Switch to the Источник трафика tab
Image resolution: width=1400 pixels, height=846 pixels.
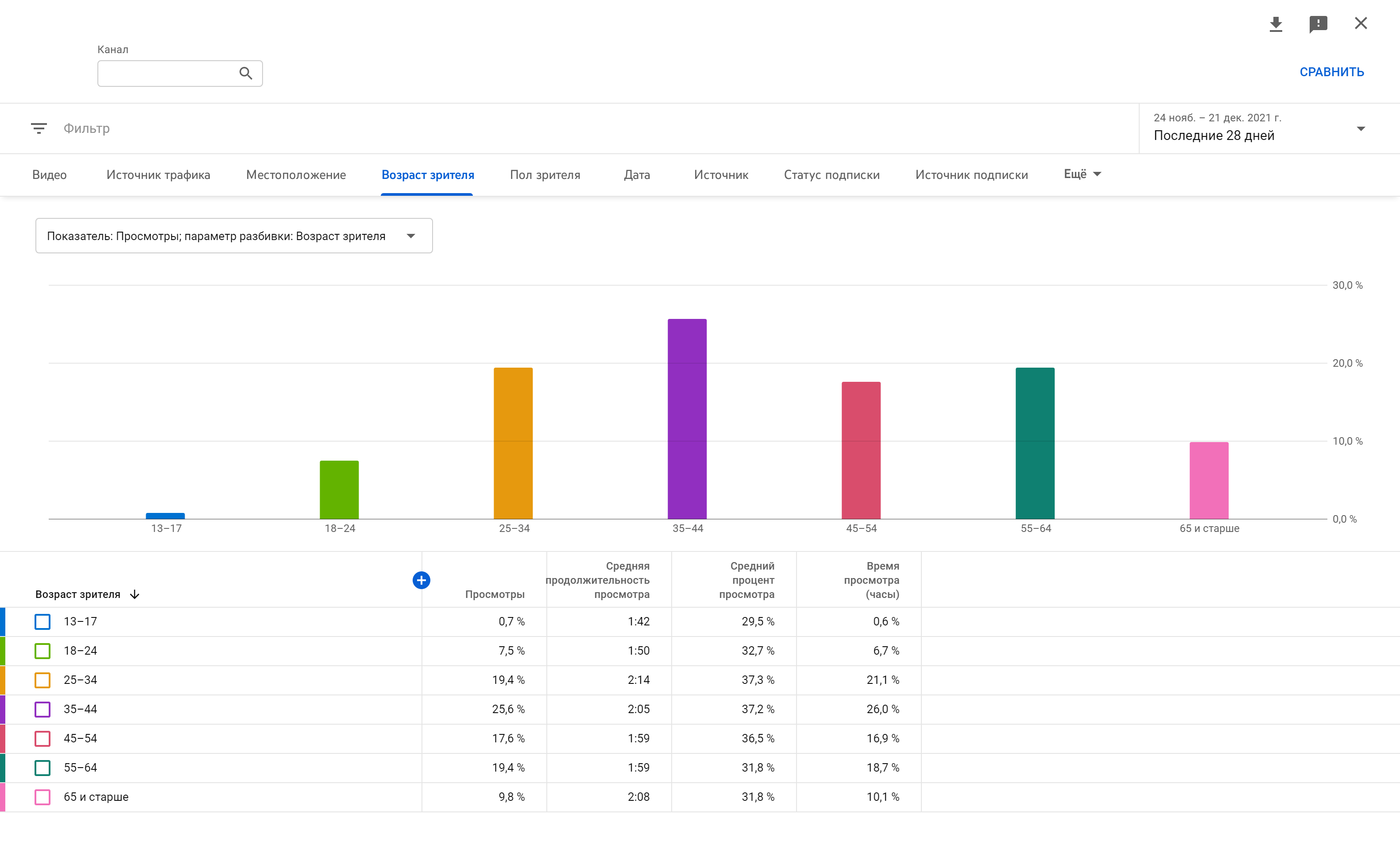click(x=158, y=175)
